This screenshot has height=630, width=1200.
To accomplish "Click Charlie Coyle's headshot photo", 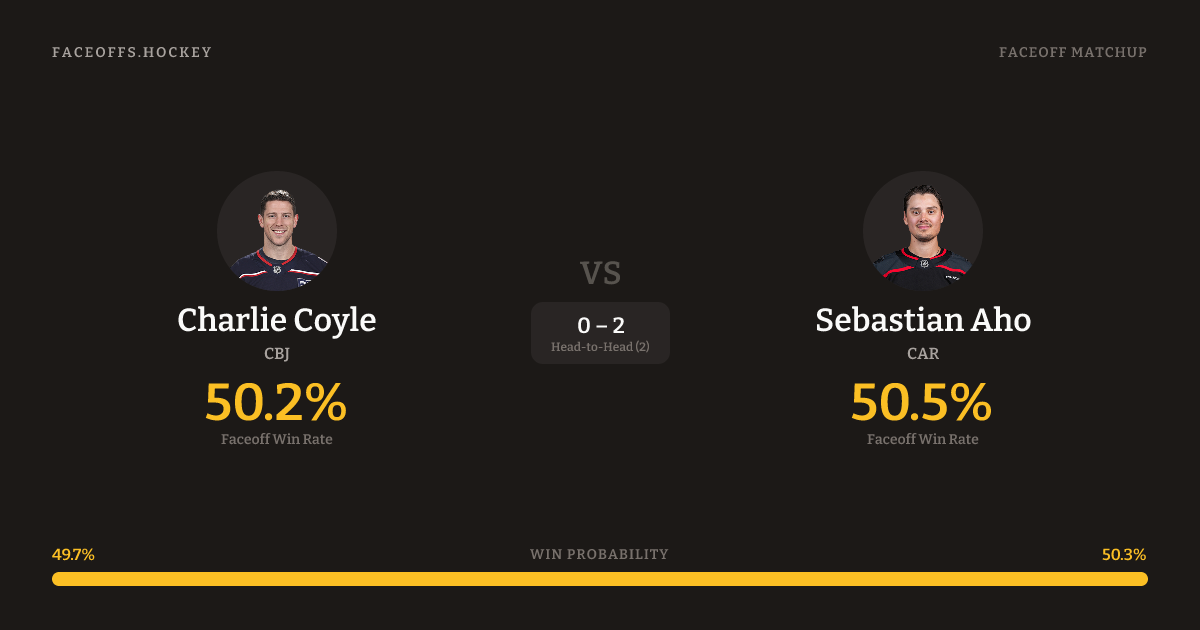I will [277, 231].
